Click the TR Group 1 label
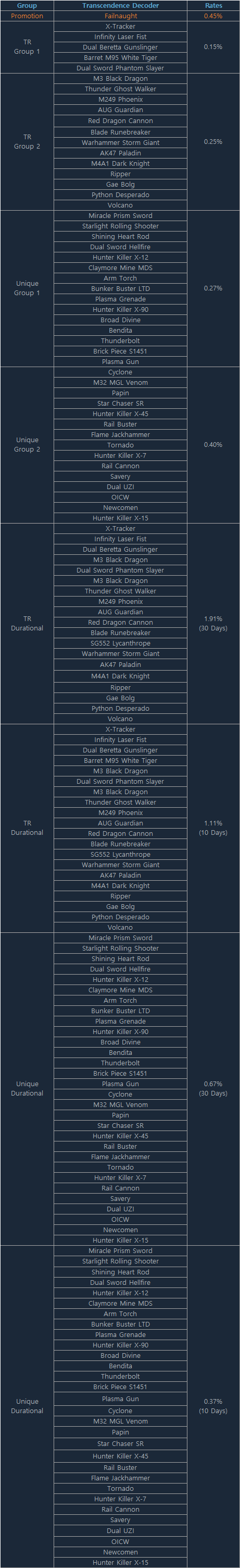The height and width of the screenshot is (1568, 240). [27, 47]
